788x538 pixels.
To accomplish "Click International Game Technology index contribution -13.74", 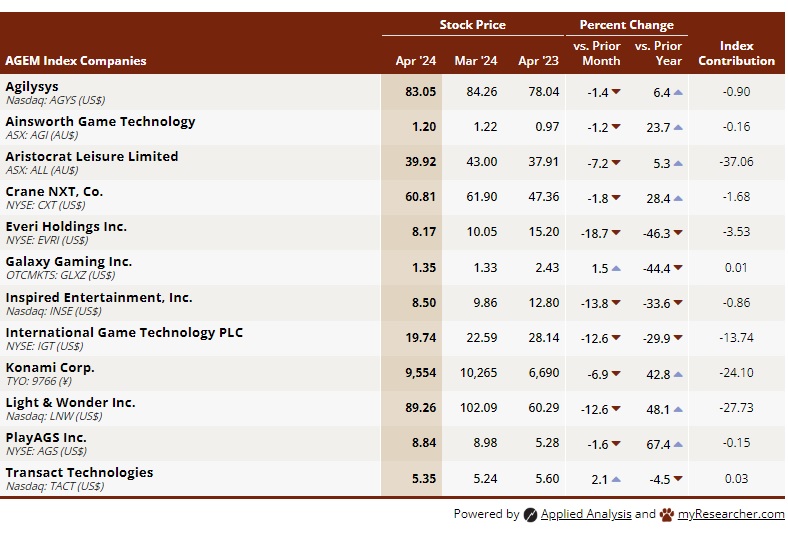I will point(736,338).
